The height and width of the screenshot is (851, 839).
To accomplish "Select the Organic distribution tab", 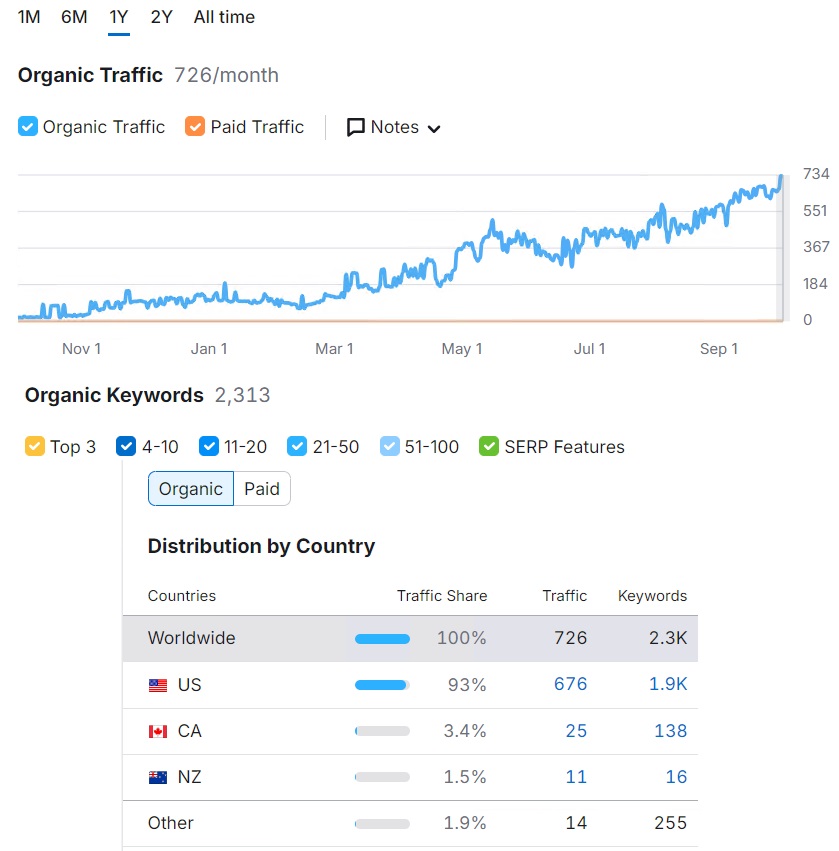I will tap(190, 489).
